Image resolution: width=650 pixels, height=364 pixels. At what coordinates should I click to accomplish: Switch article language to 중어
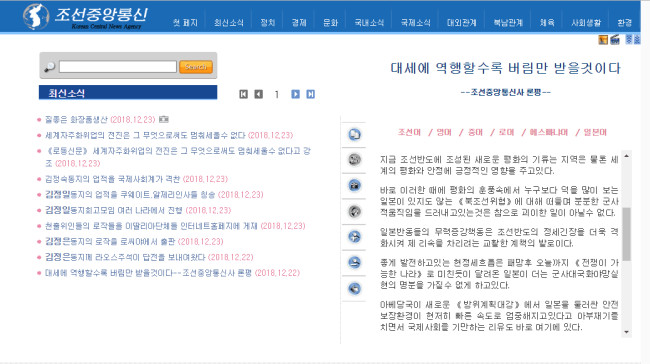pos(475,132)
